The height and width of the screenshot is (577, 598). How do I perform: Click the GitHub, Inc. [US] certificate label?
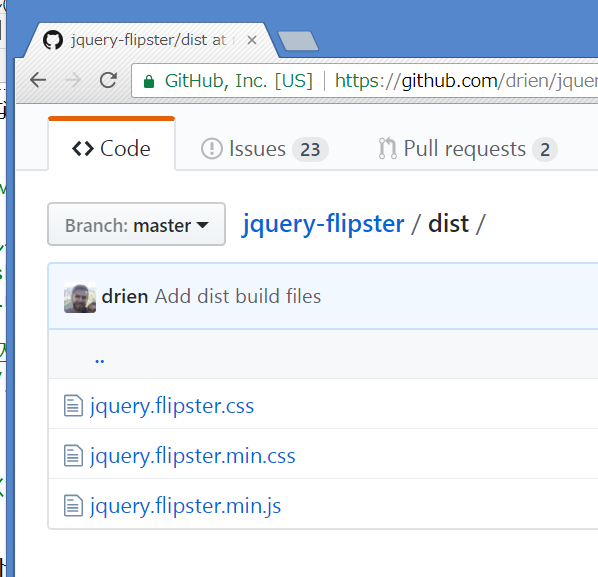[239, 81]
